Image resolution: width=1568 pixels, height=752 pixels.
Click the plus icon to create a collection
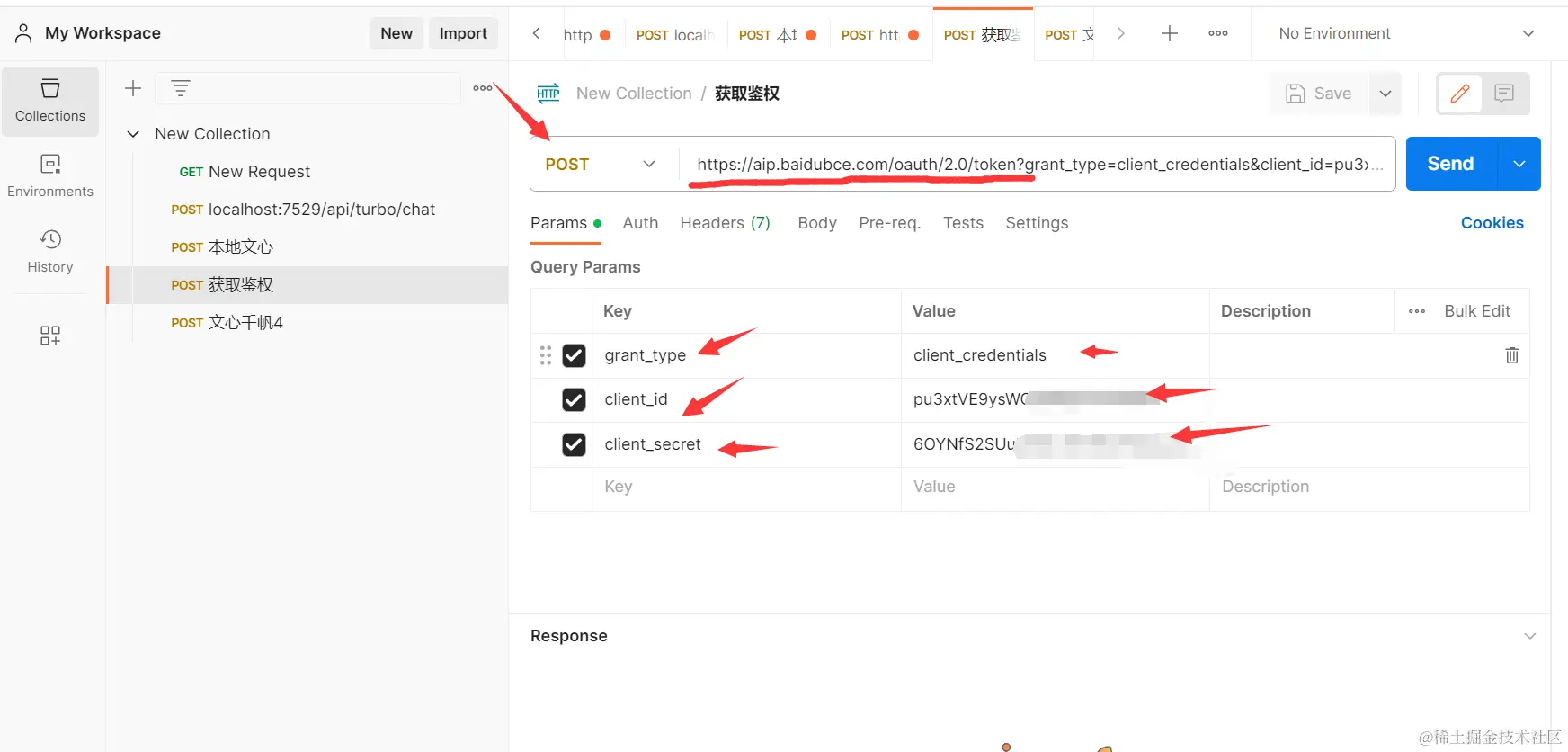tap(133, 88)
